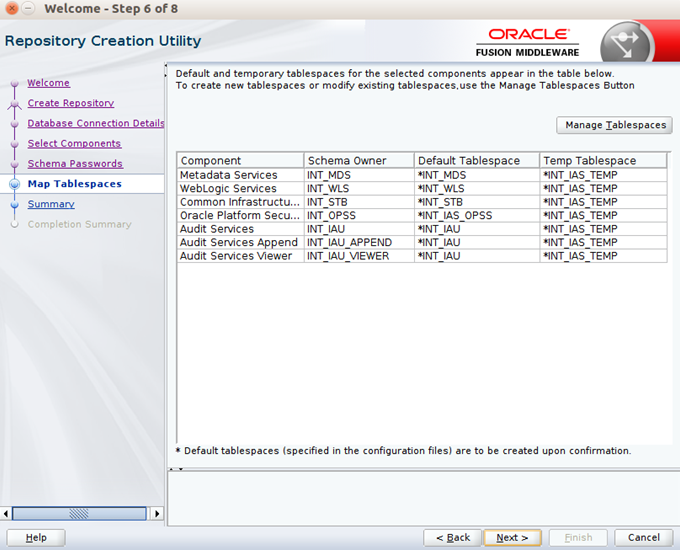Viewport: 680px width, 551px height.
Task: Close the window with the red button
Action: tap(12, 8)
